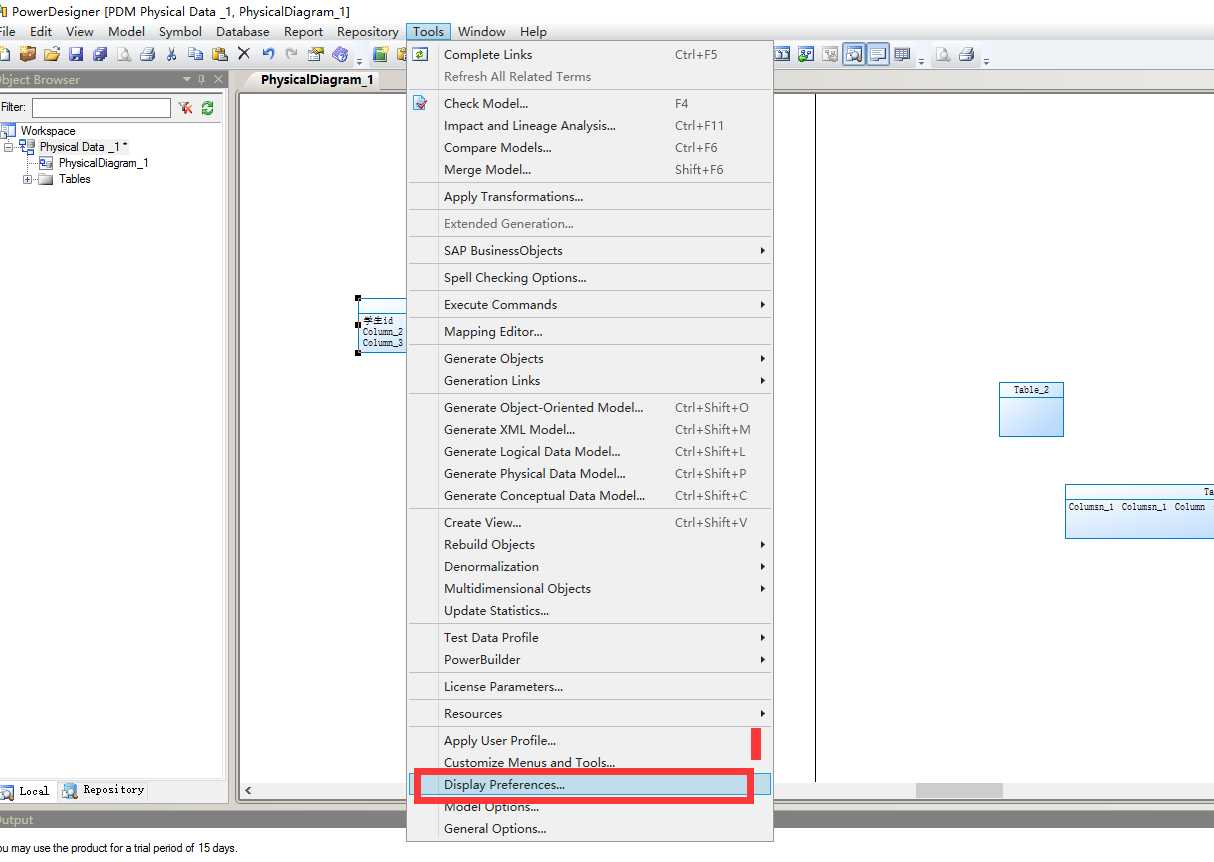Toggle the highlighted Output pane toolbar button
Screen dimensions: 1214x862
click(878, 54)
